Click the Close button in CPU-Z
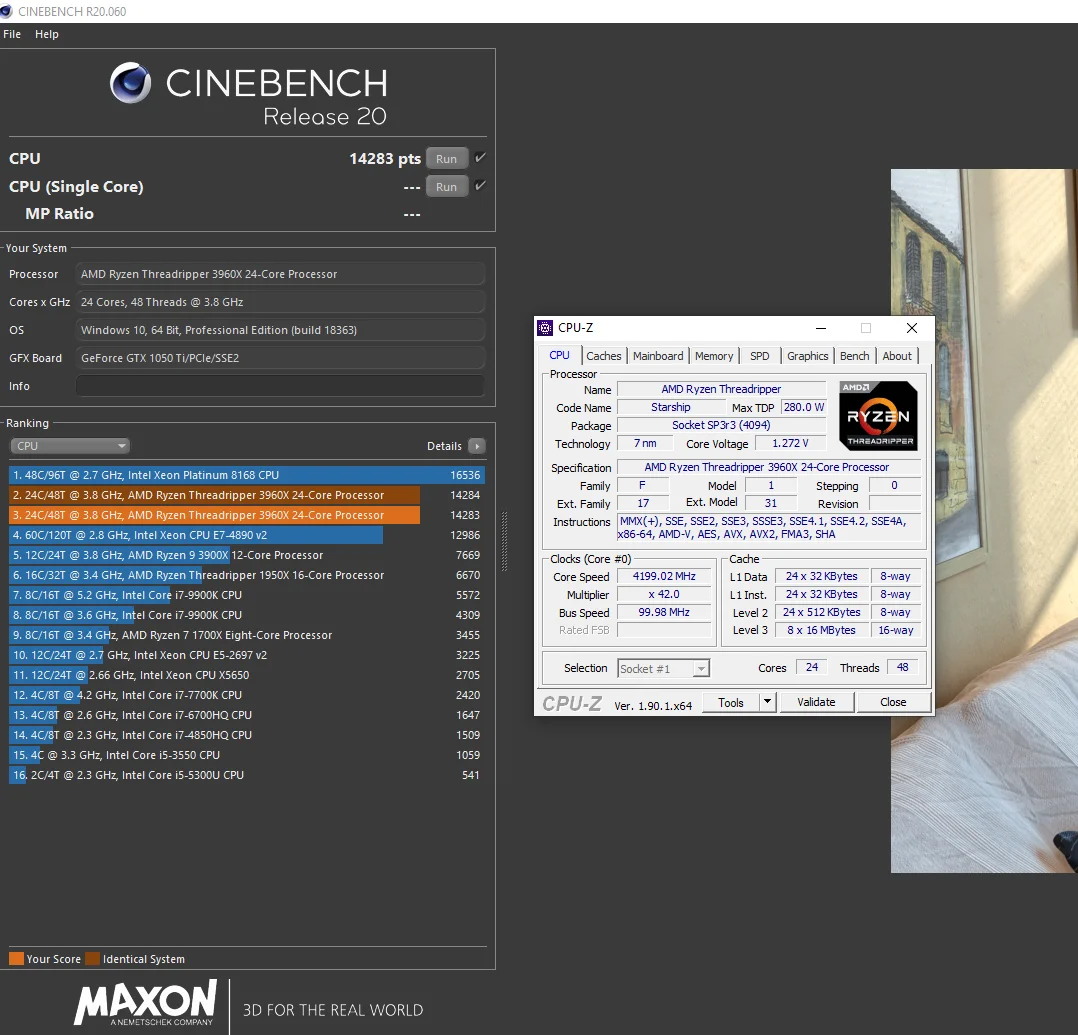The height and width of the screenshot is (1035, 1078). tap(893, 702)
